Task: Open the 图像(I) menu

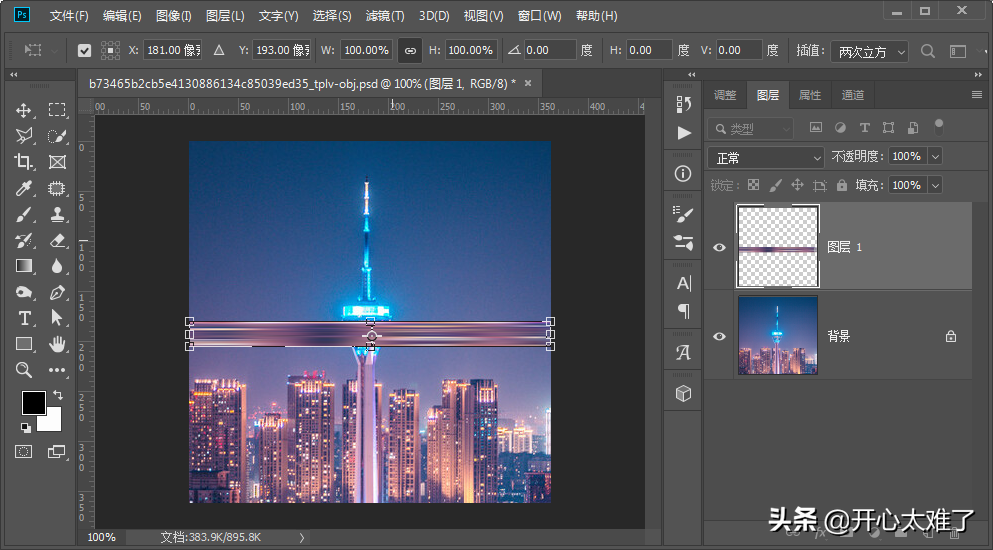Action: [x=174, y=16]
